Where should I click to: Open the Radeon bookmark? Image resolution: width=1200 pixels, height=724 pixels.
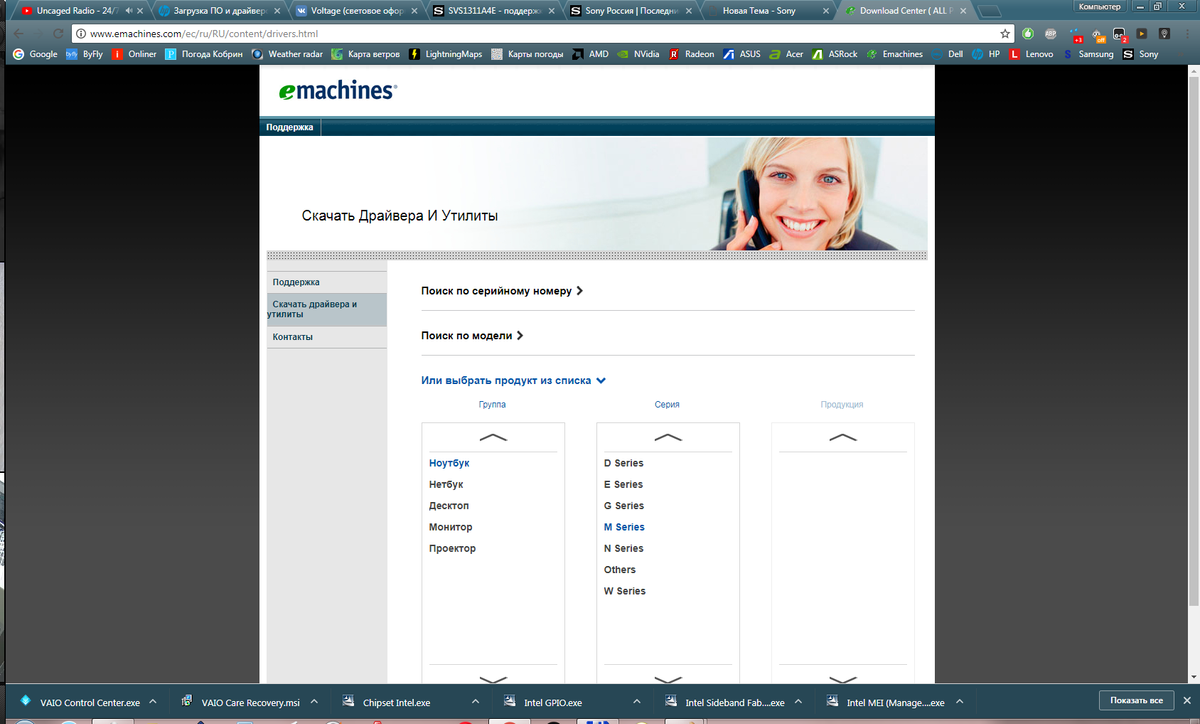(x=692, y=54)
